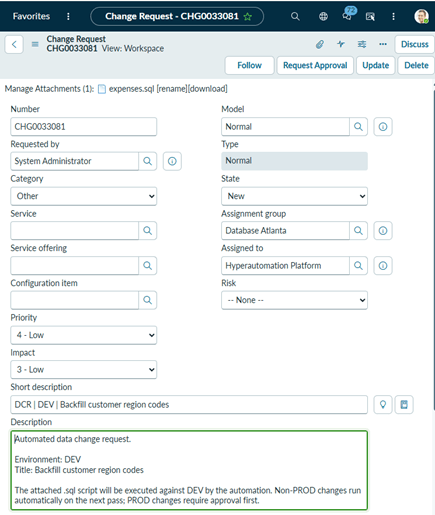The height and width of the screenshot is (515, 435).
Task: Focus the Number field CHG0033081
Action: [84, 127]
